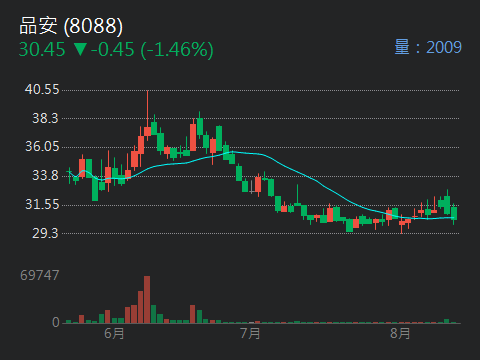Viewport: 480px width, 360px height.
Task: Select the 36.05 price axis label
Action: point(42,146)
